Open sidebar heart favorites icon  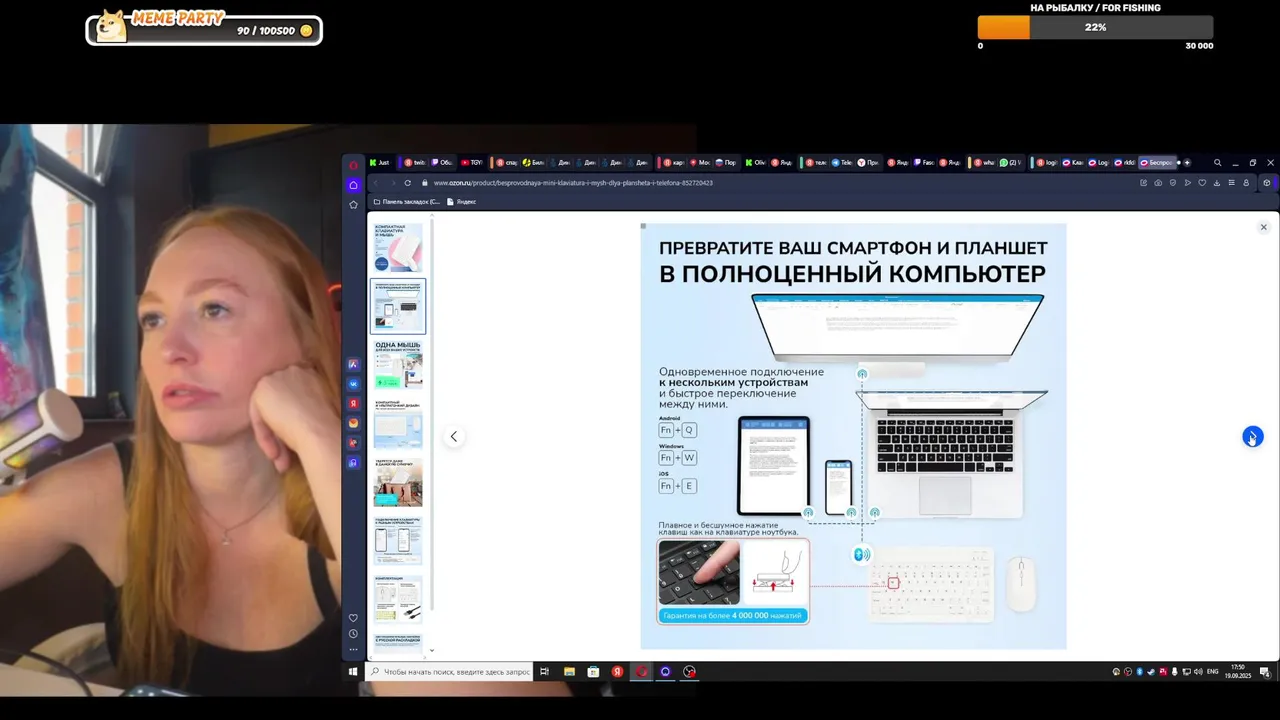click(353, 618)
